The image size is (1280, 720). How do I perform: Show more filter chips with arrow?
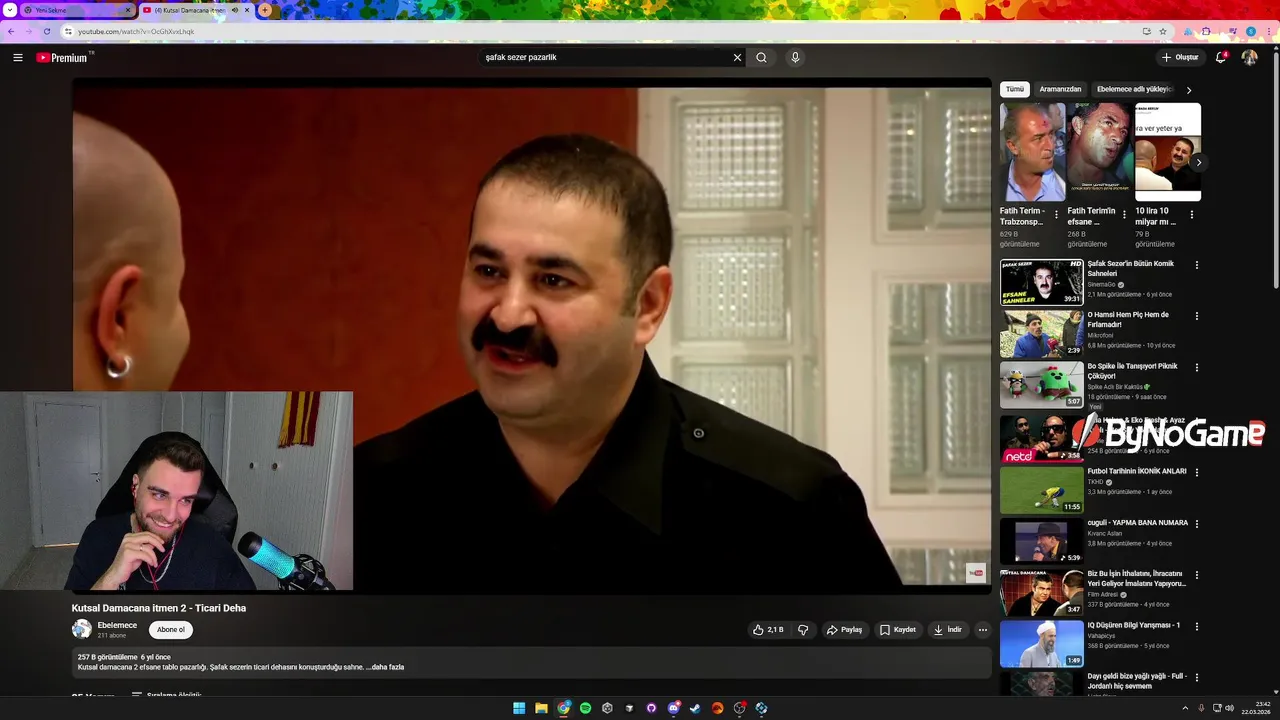coord(1189,90)
